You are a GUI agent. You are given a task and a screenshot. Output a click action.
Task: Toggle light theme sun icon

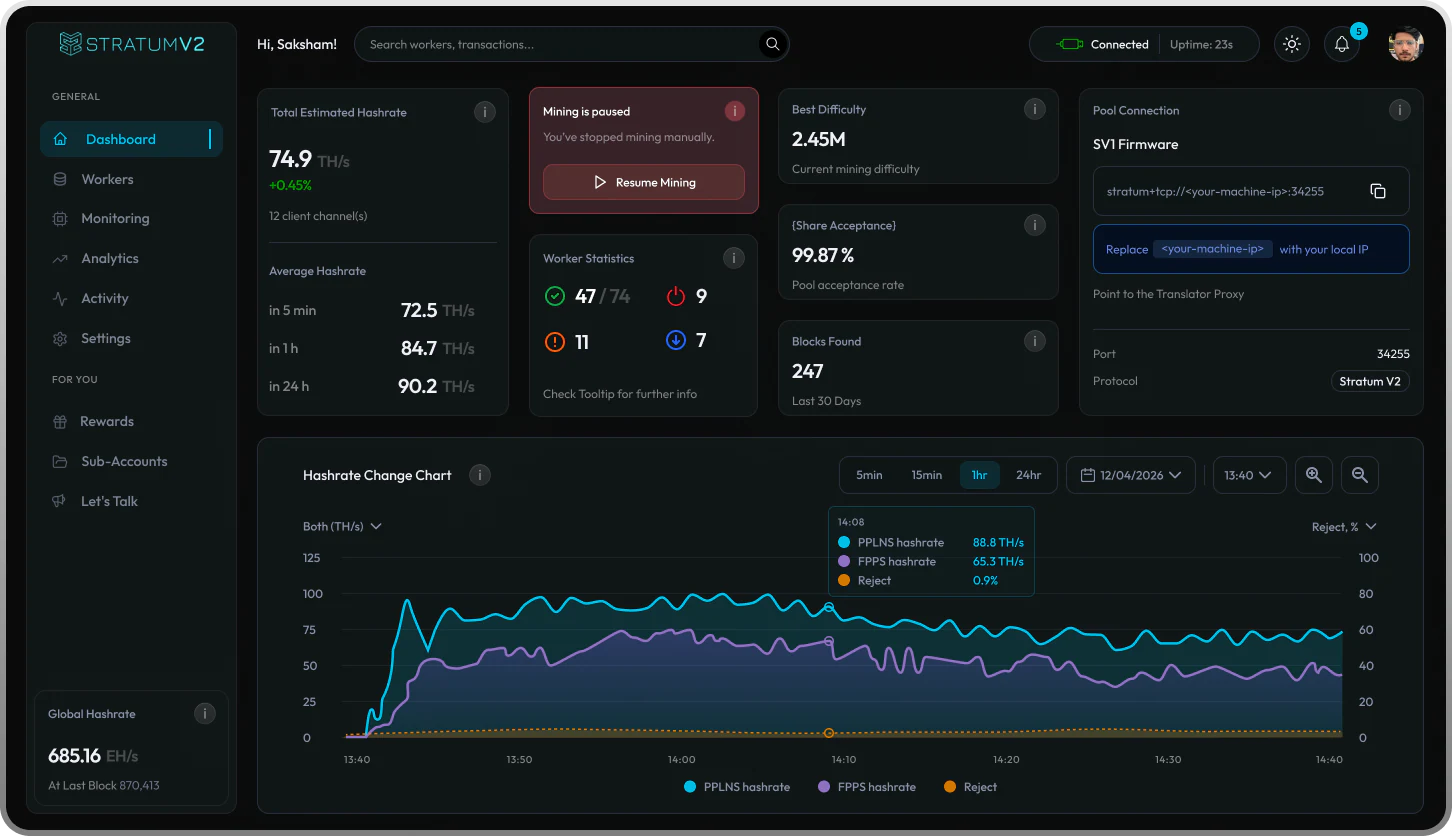tap(1293, 44)
